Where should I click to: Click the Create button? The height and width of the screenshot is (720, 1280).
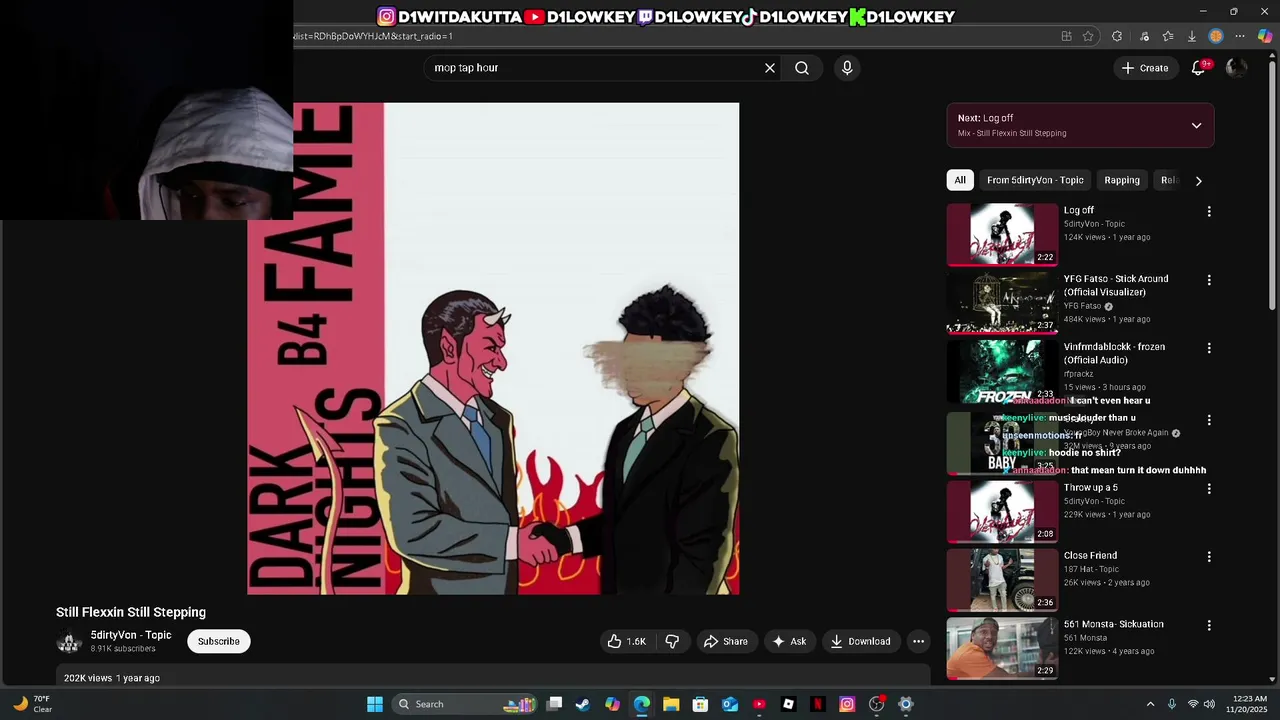pyautogui.click(x=1145, y=68)
